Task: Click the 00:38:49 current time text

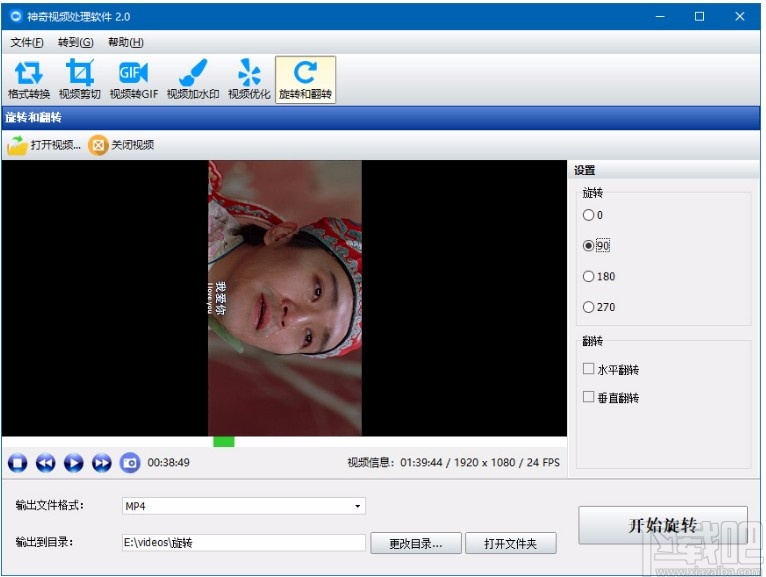Action: coord(169,463)
